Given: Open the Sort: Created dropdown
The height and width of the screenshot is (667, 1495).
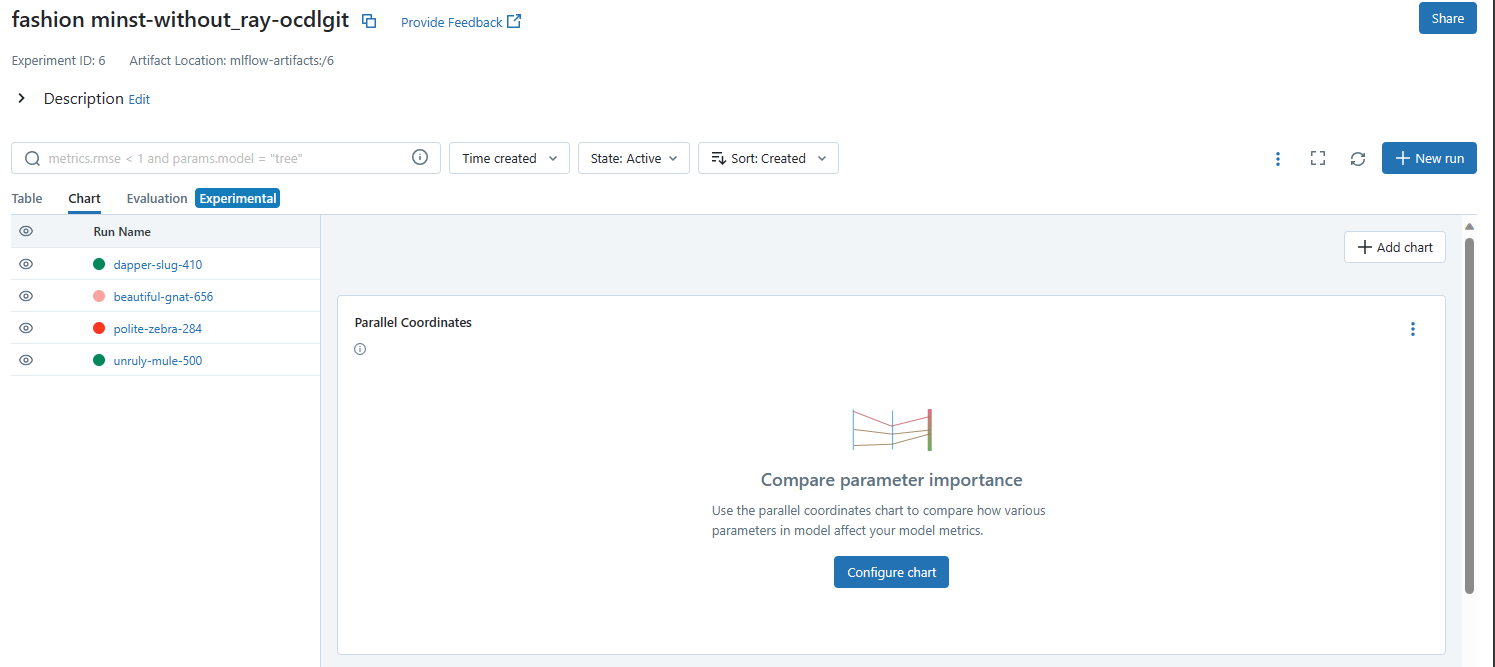Looking at the screenshot, I should tap(768, 158).
